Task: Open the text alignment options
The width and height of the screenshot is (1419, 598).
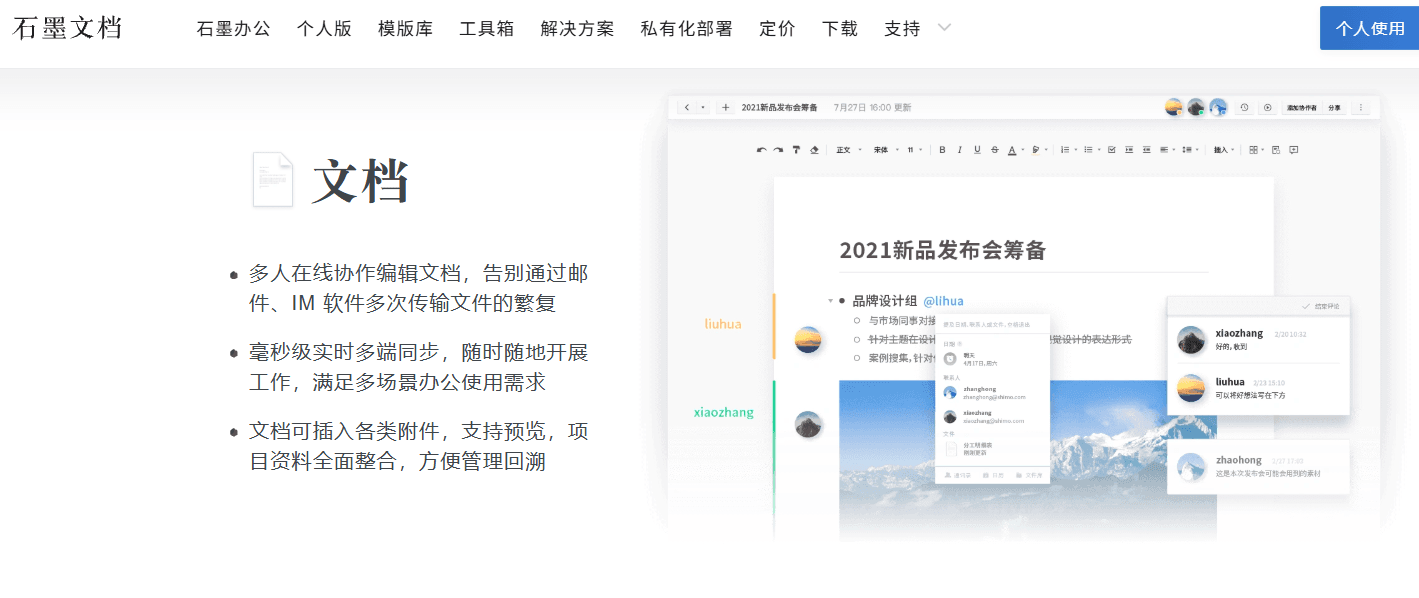Action: coord(1164,150)
